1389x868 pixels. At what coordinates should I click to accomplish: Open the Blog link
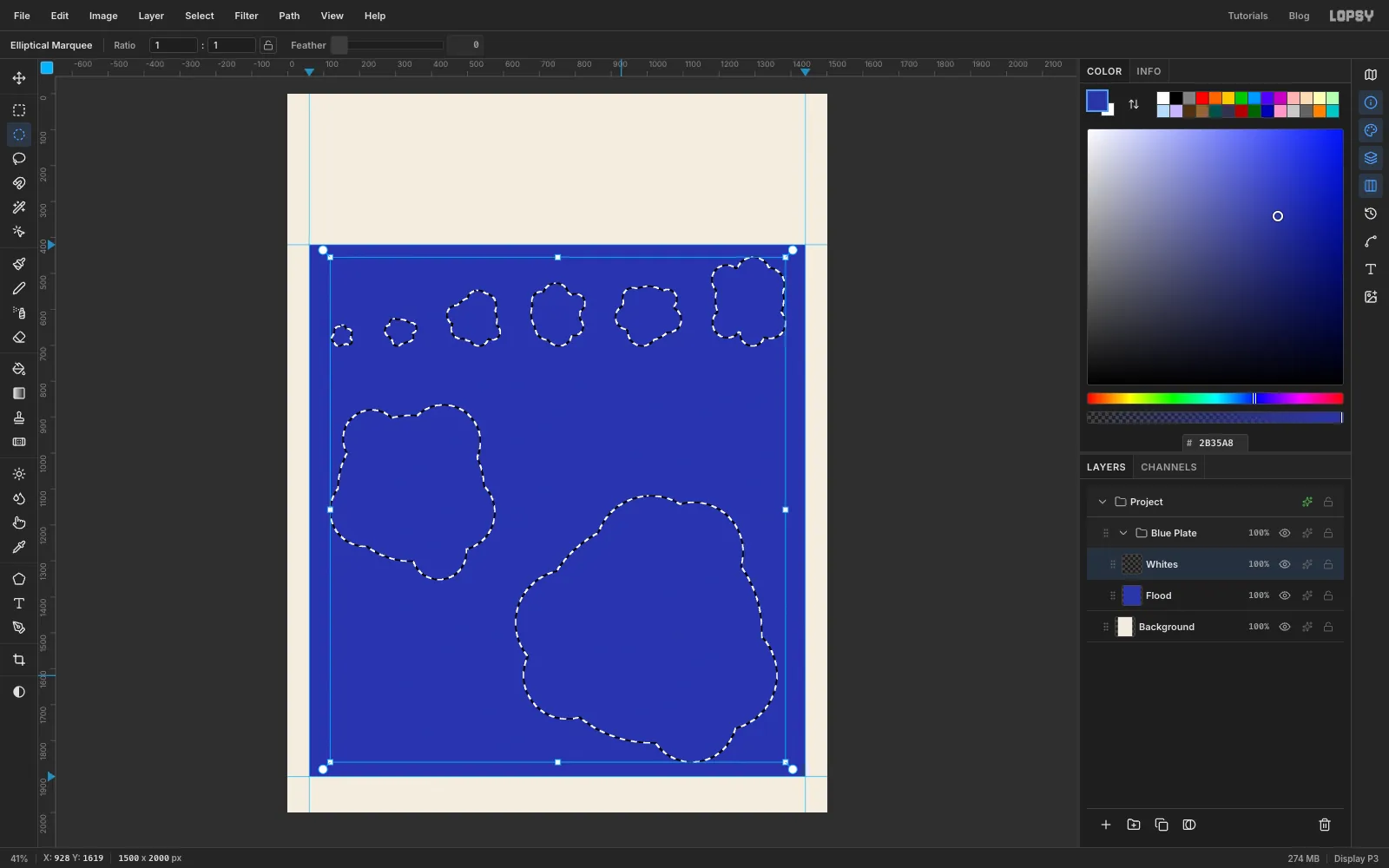pos(1299,16)
